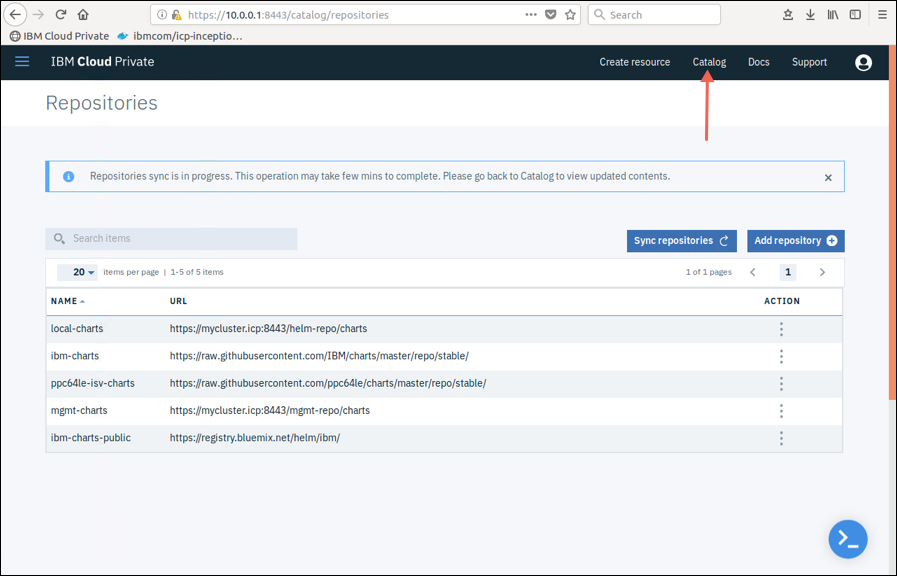
Task: Open Firefox application menu
Action: click(882, 15)
